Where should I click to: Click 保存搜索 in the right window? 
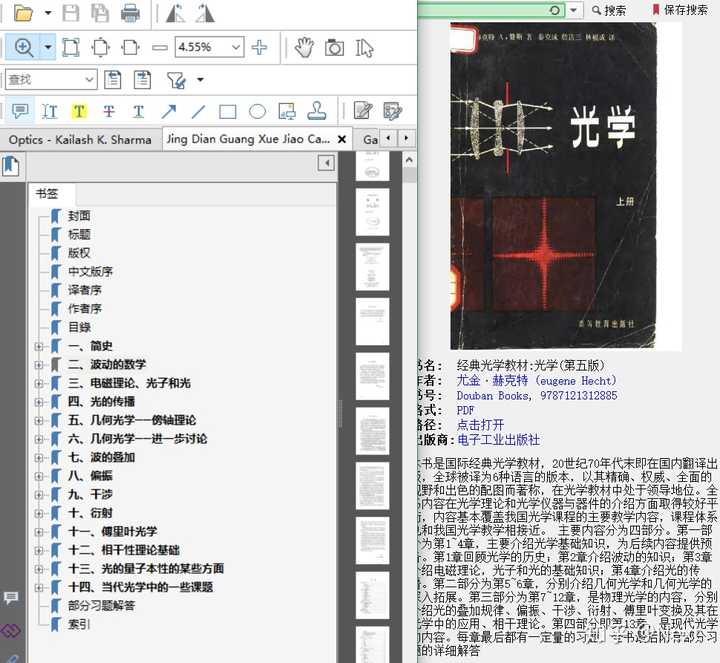(x=680, y=10)
